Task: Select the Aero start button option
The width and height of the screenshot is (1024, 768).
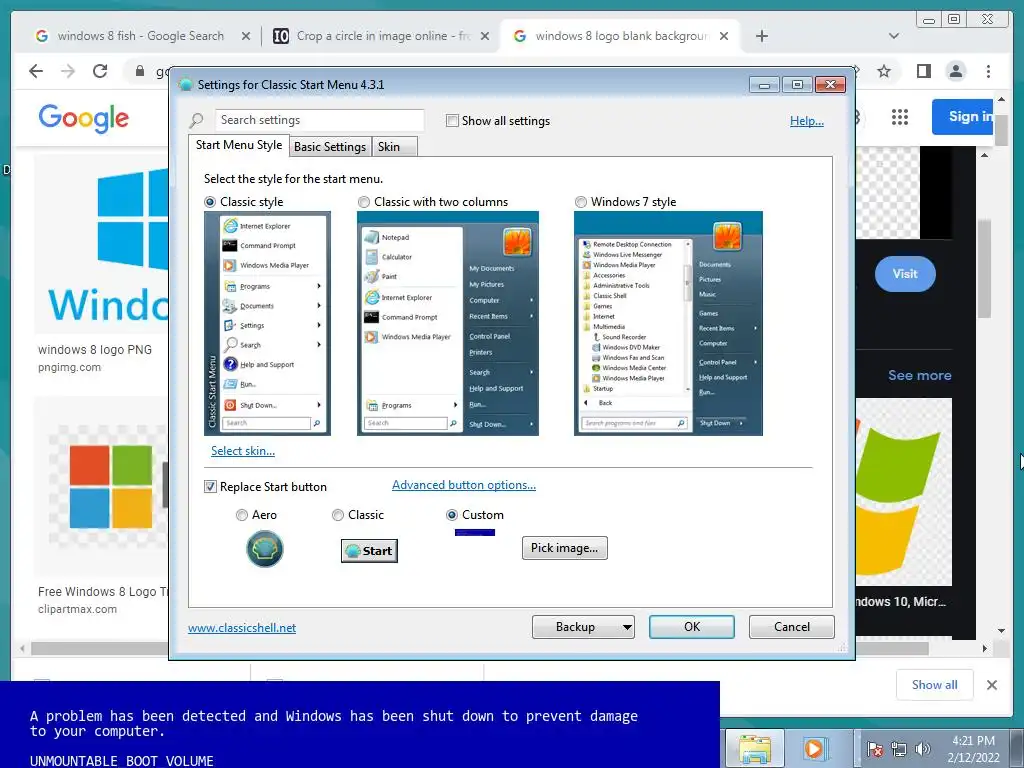Action: [x=242, y=515]
